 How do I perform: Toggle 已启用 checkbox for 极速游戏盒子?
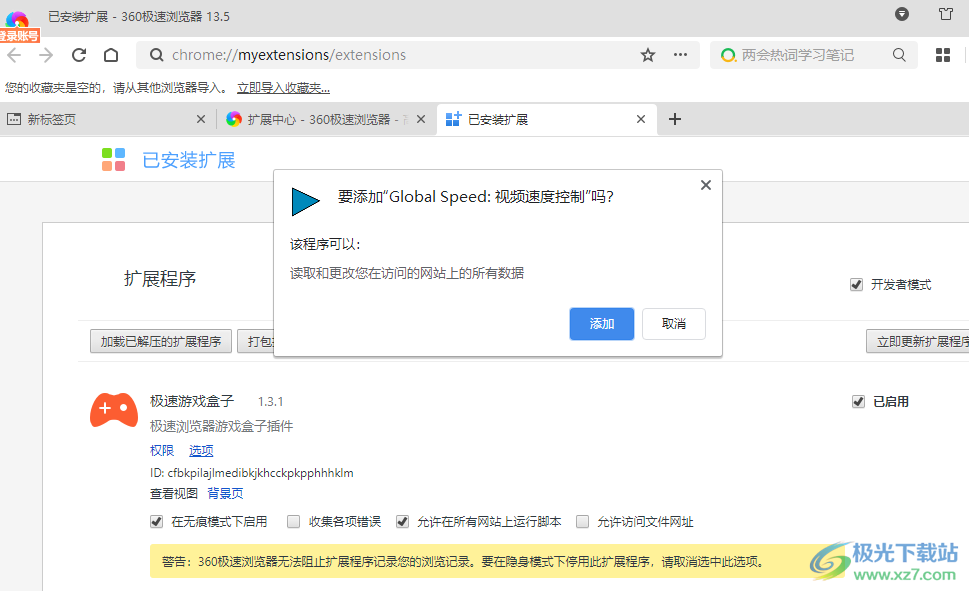point(858,402)
